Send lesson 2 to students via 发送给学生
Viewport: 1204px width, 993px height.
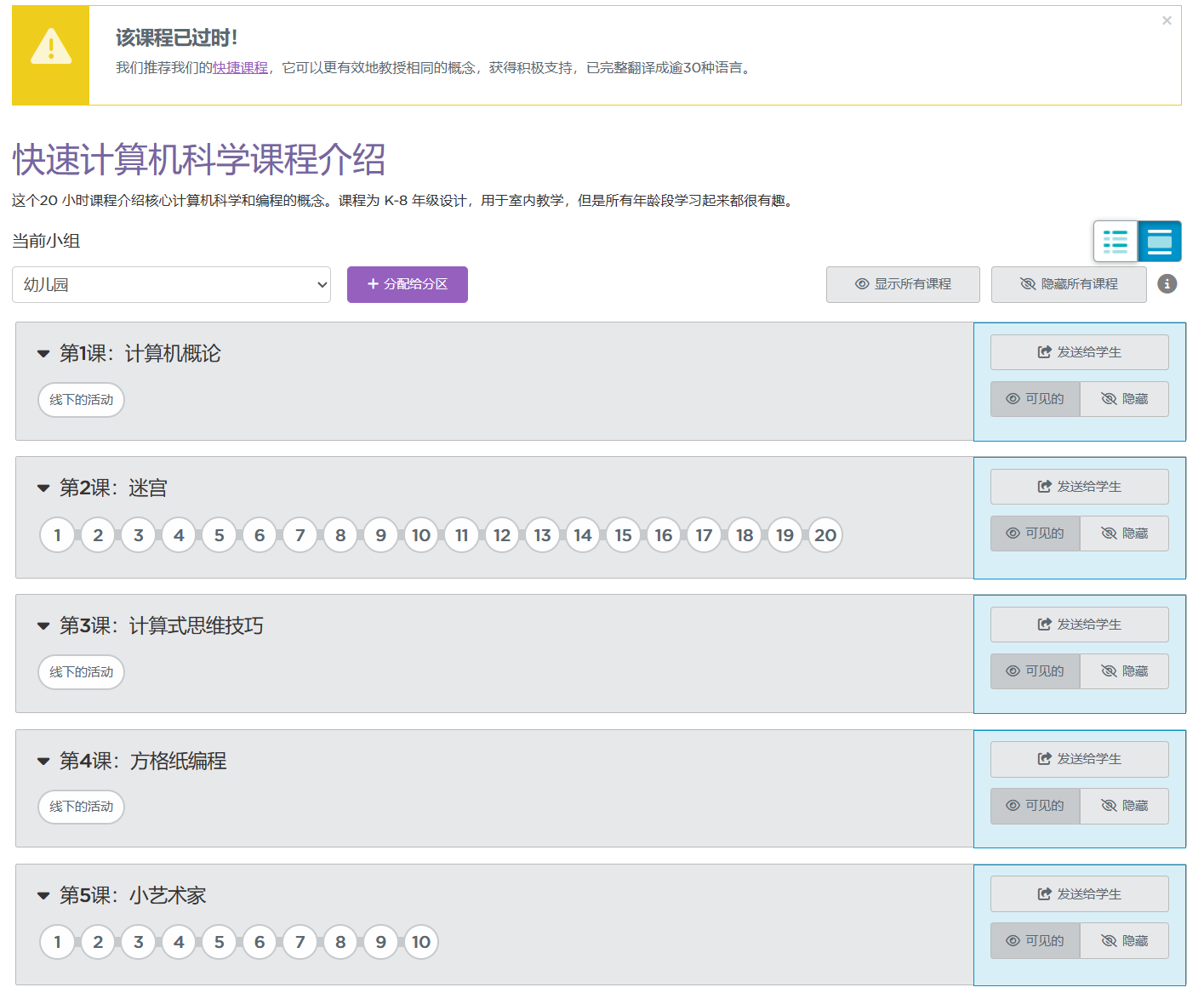[1079, 487]
